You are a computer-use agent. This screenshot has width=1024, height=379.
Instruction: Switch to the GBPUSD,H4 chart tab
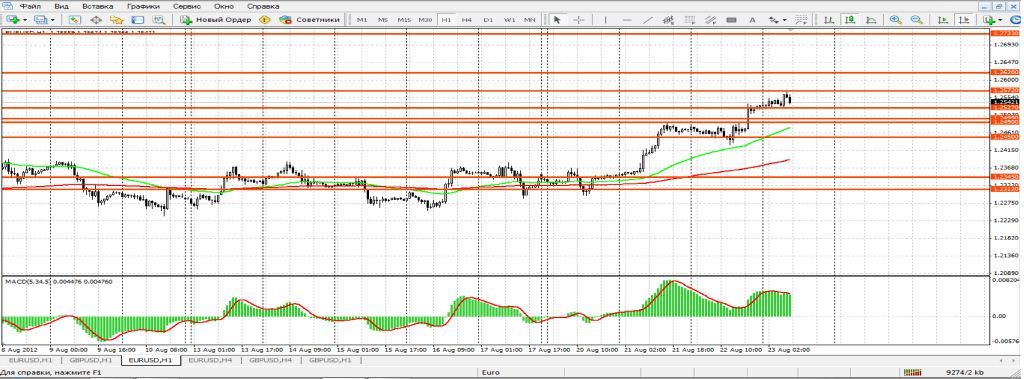tap(271, 359)
